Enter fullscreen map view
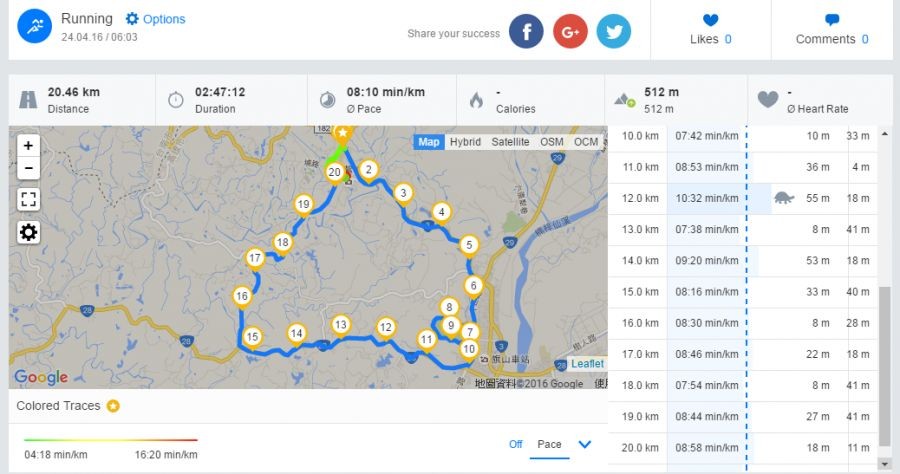900x474 pixels. point(28,199)
